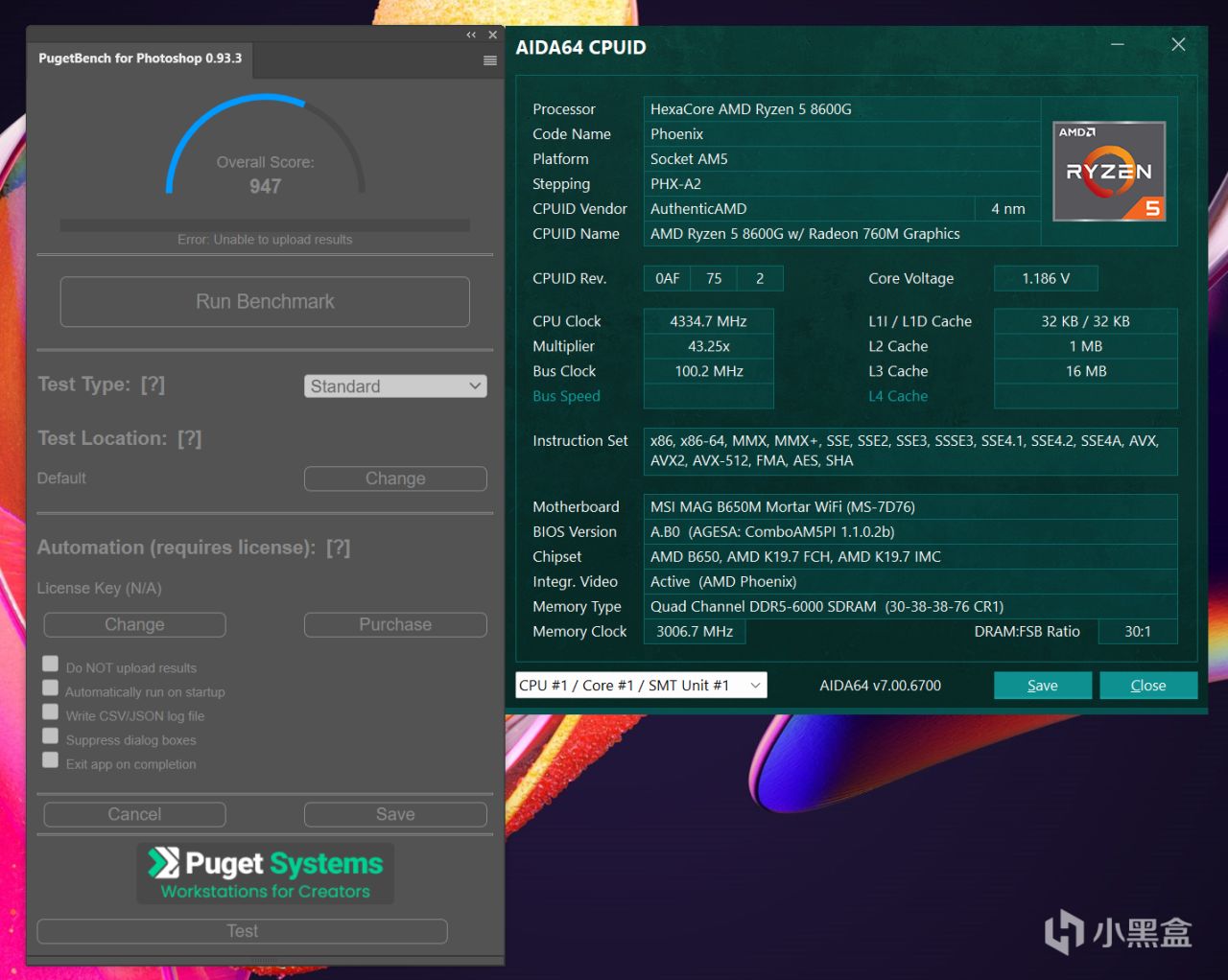Click the benchmark progress bar
This screenshot has width=1228, height=980.
point(265,225)
